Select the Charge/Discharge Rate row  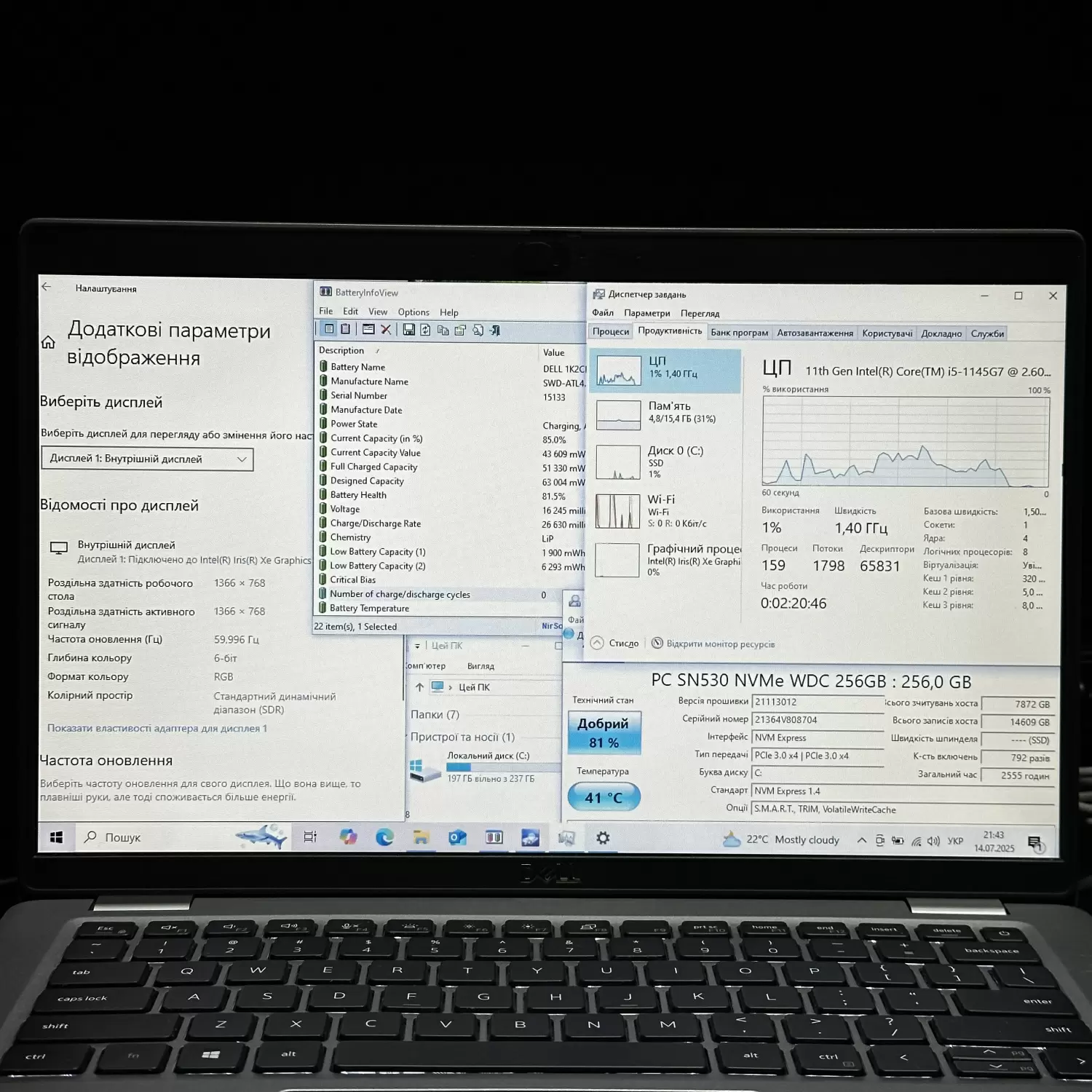451,523
